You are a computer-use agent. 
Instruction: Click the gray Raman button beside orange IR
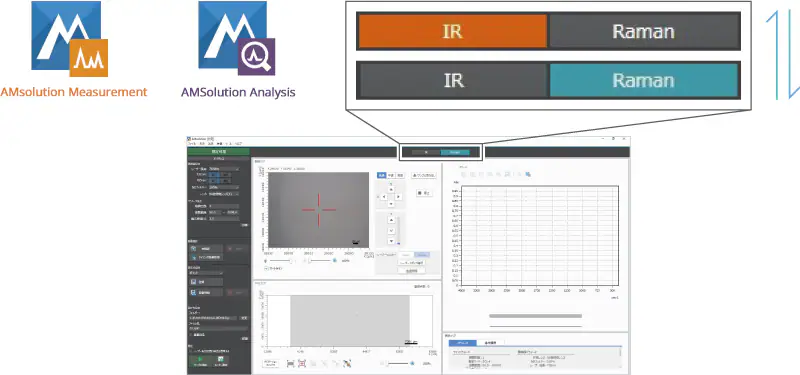click(644, 31)
